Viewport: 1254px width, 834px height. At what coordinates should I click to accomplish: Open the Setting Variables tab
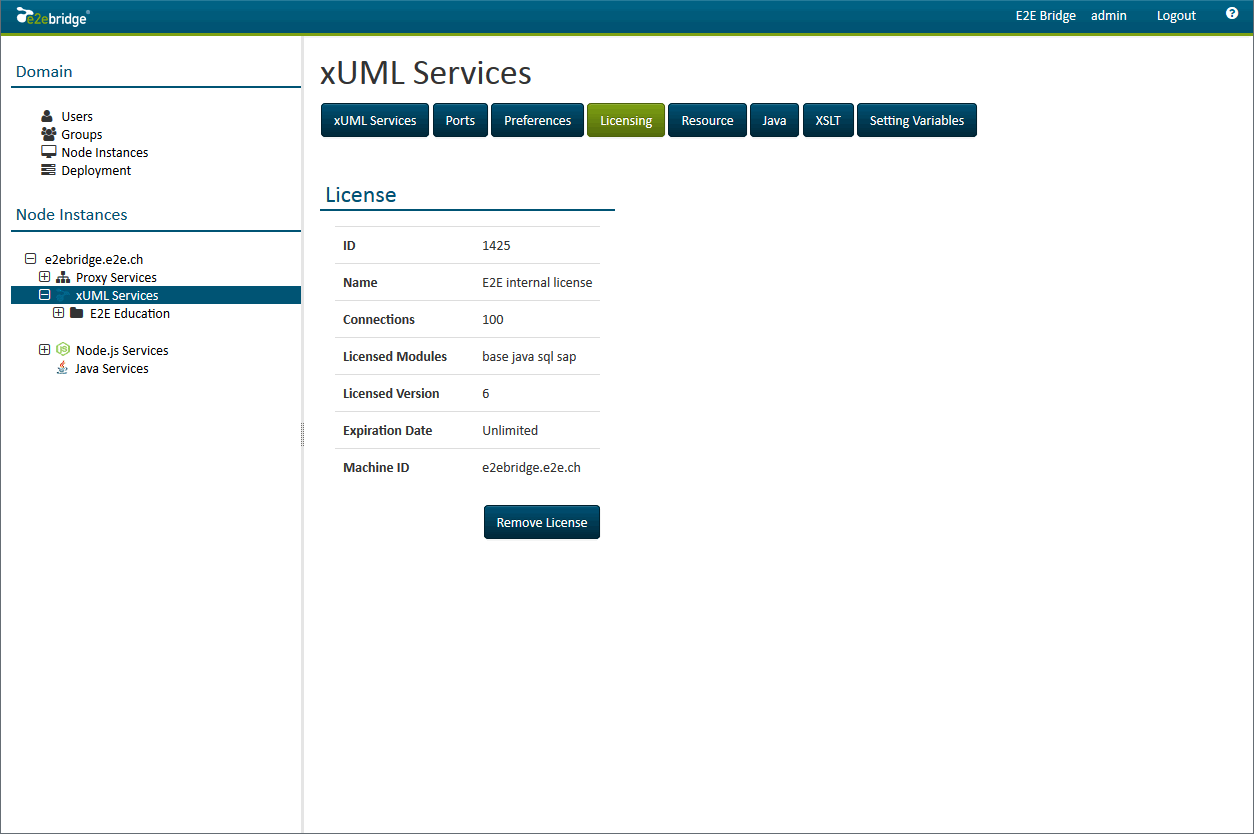[x=916, y=120]
